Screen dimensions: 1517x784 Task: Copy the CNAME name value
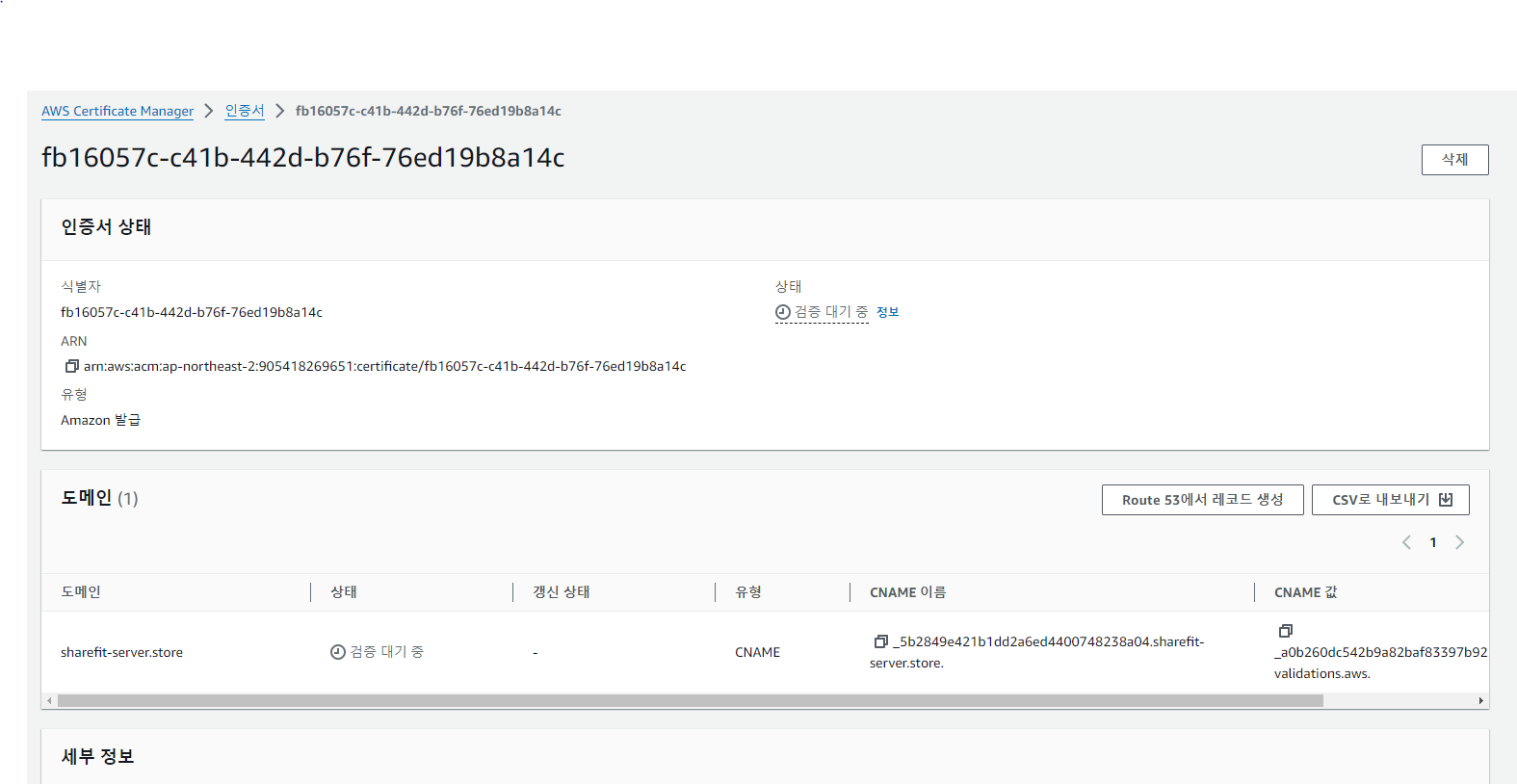(x=880, y=641)
